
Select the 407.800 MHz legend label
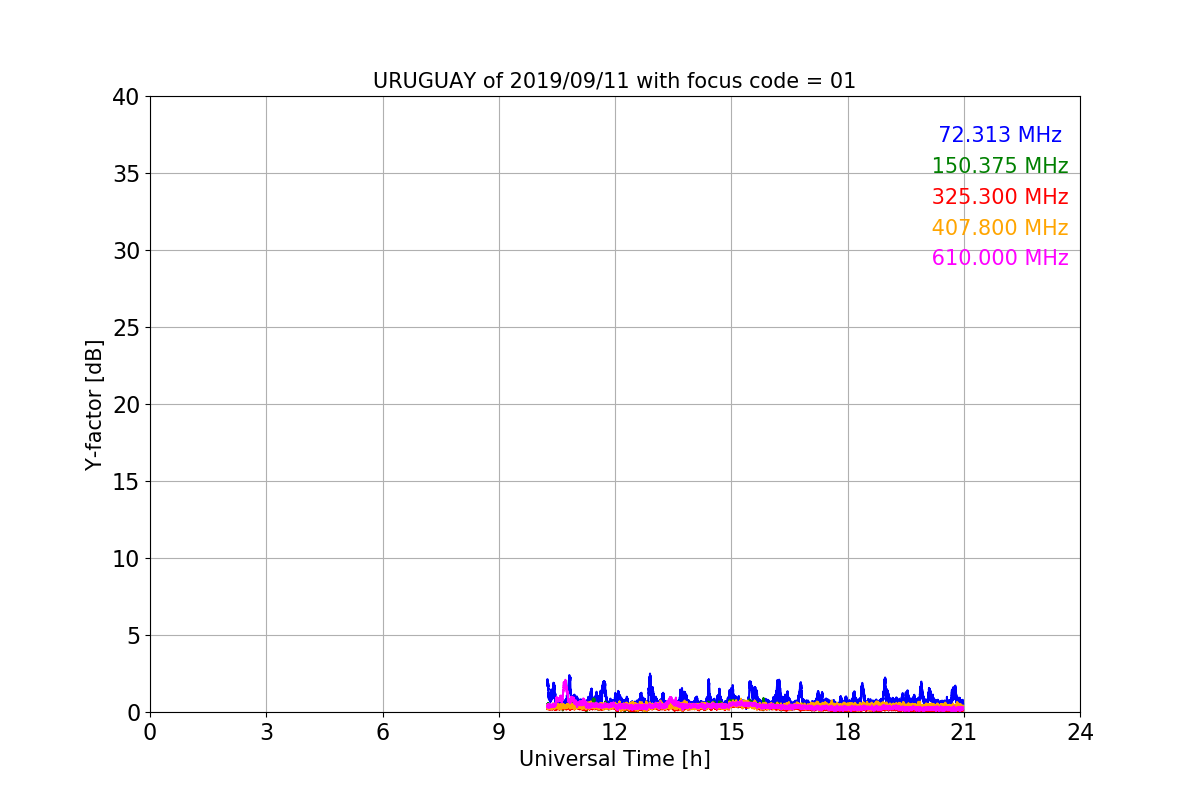[x=1000, y=228]
